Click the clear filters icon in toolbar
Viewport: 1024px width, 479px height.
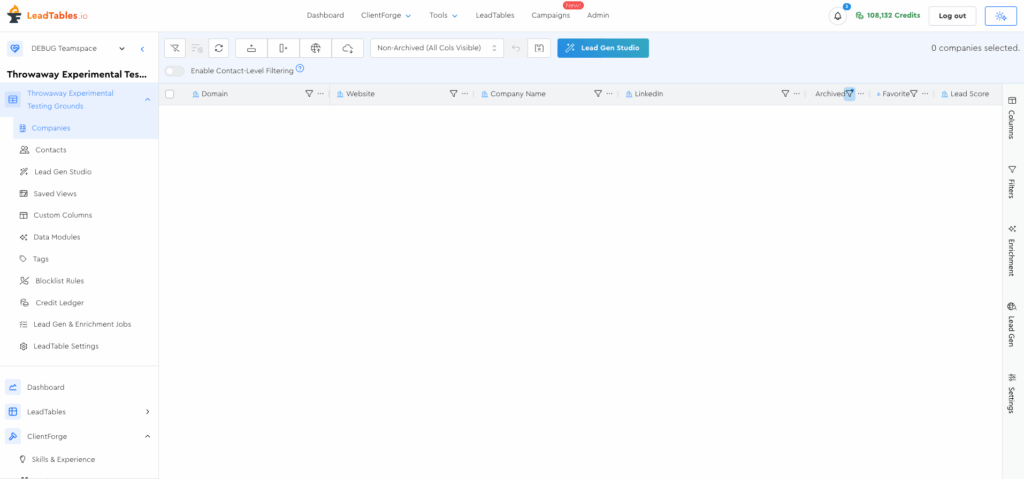click(x=175, y=48)
